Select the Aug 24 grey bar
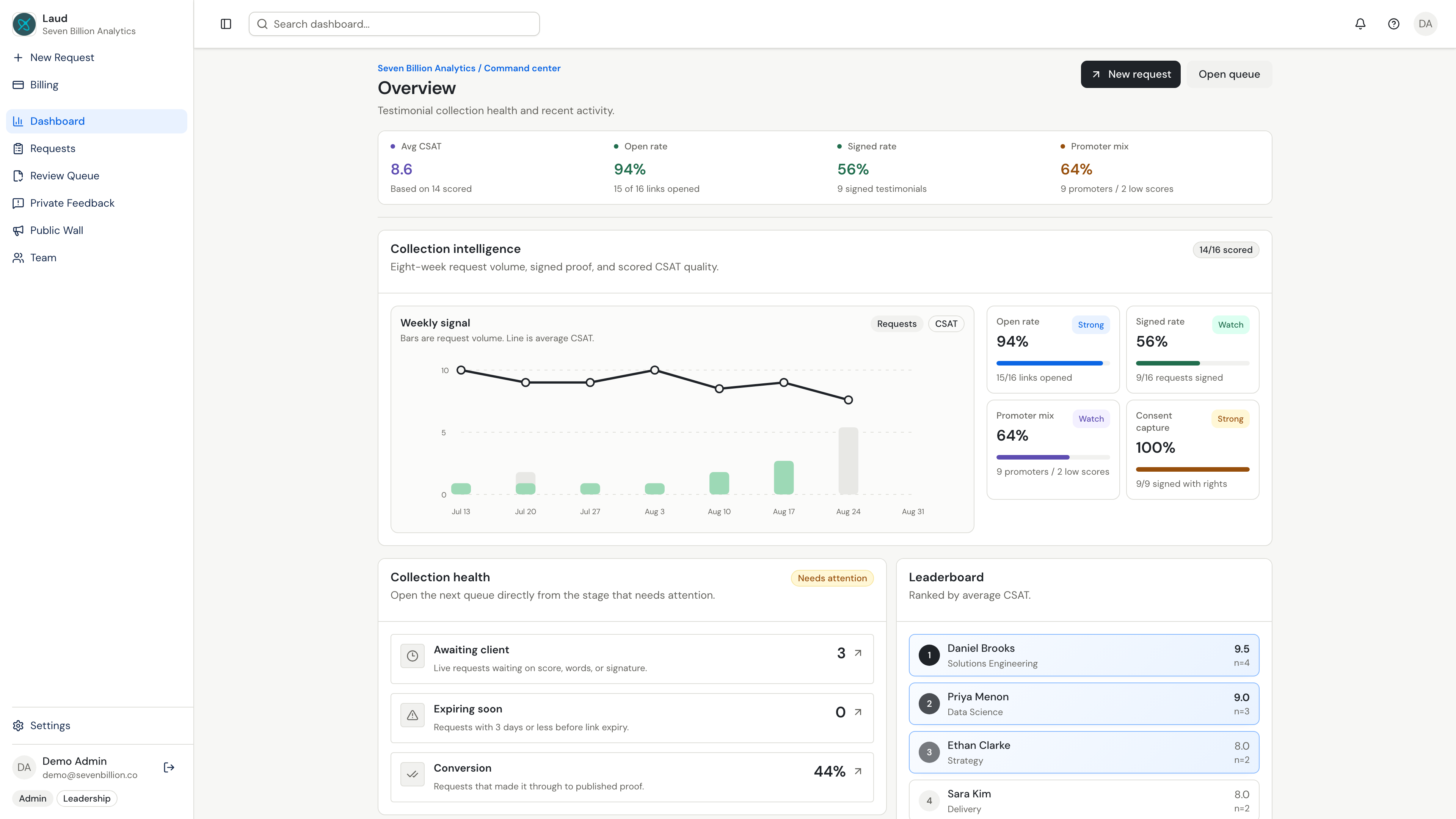Image resolution: width=1456 pixels, height=819 pixels. (848, 461)
